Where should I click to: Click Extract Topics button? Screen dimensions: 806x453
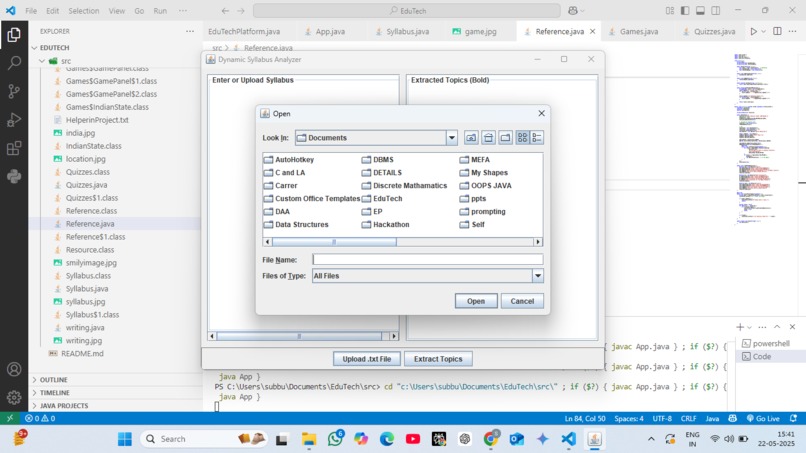click(x=438, y=359)
